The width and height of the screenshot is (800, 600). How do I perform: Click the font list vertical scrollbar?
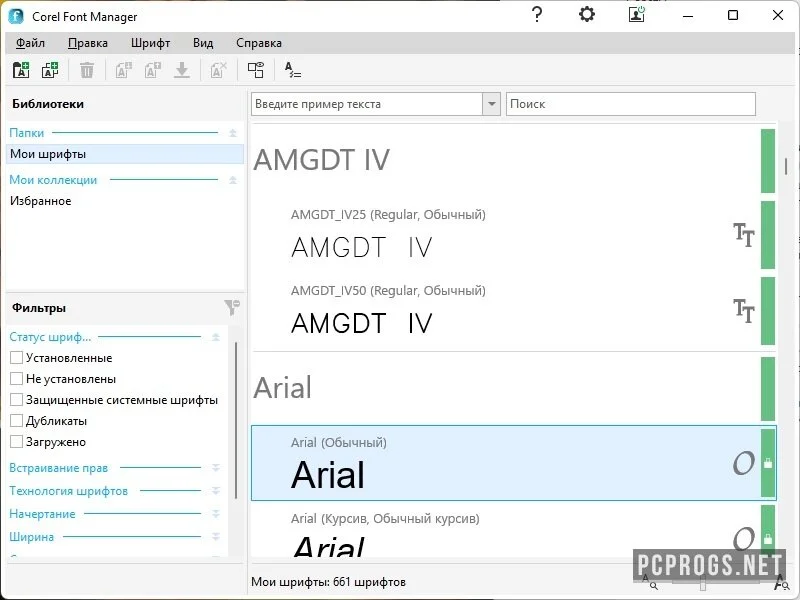786,166
